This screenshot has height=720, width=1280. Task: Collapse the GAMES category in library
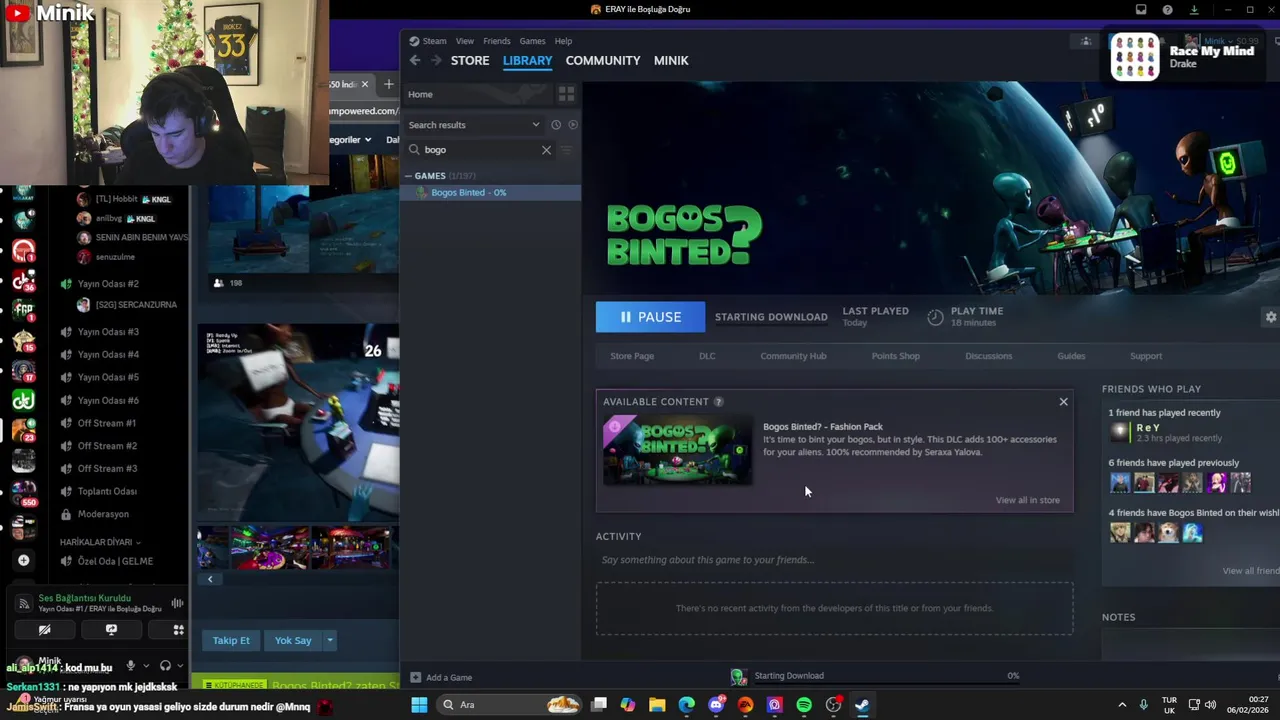tap(408, 176)
